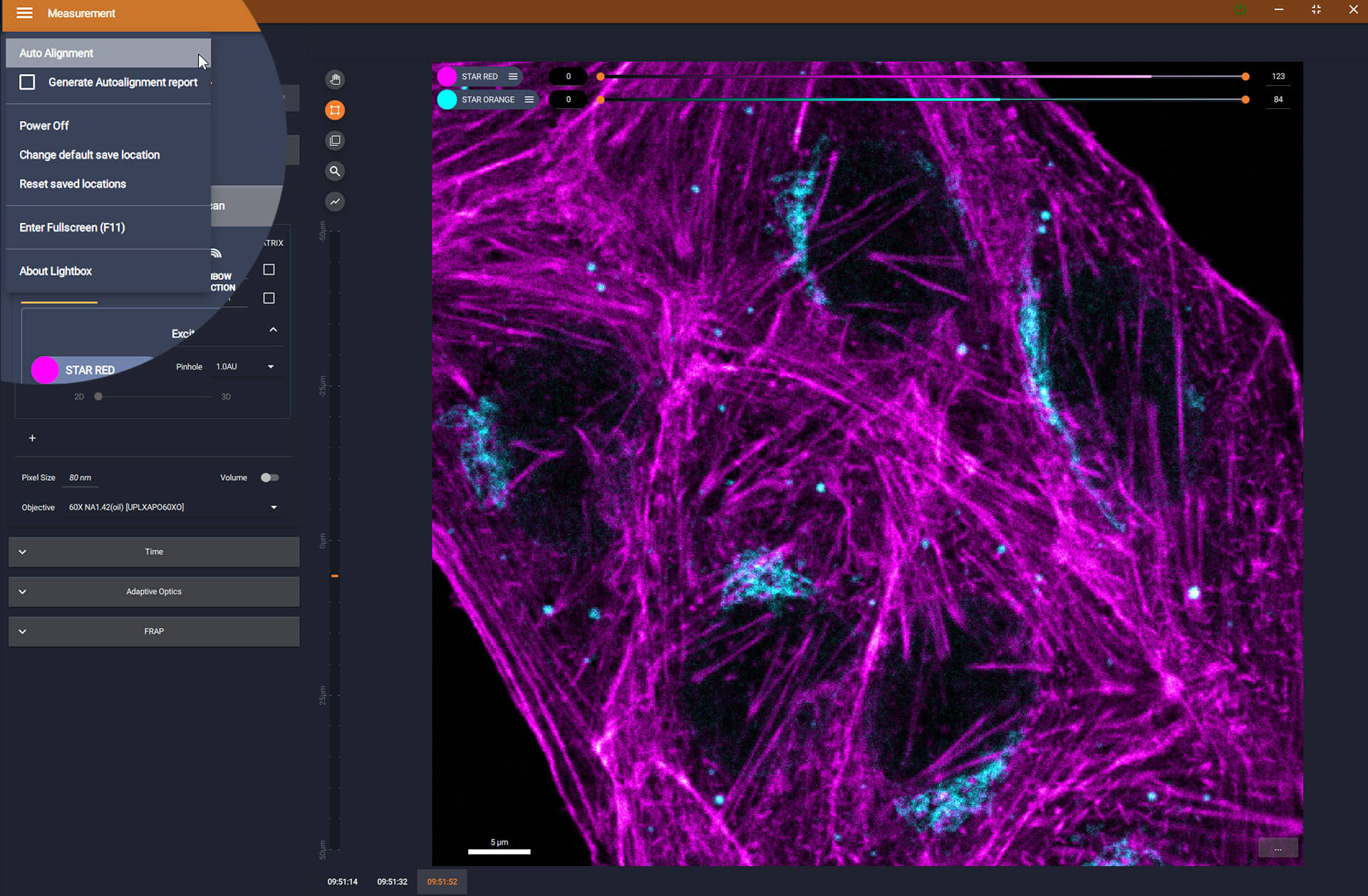Choose Power Off from the menu
The width and height of the screenshot is (1368, 896).
coord(44,125)
